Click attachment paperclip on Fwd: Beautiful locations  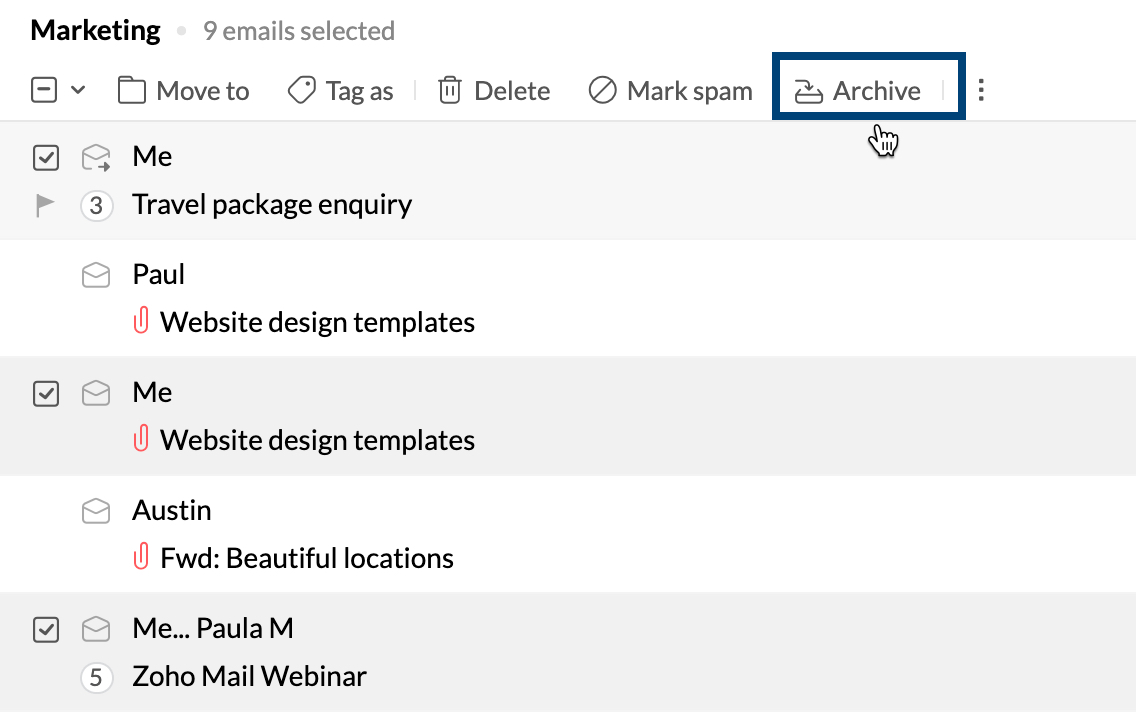pyautogui.click(x=141, y=558)
